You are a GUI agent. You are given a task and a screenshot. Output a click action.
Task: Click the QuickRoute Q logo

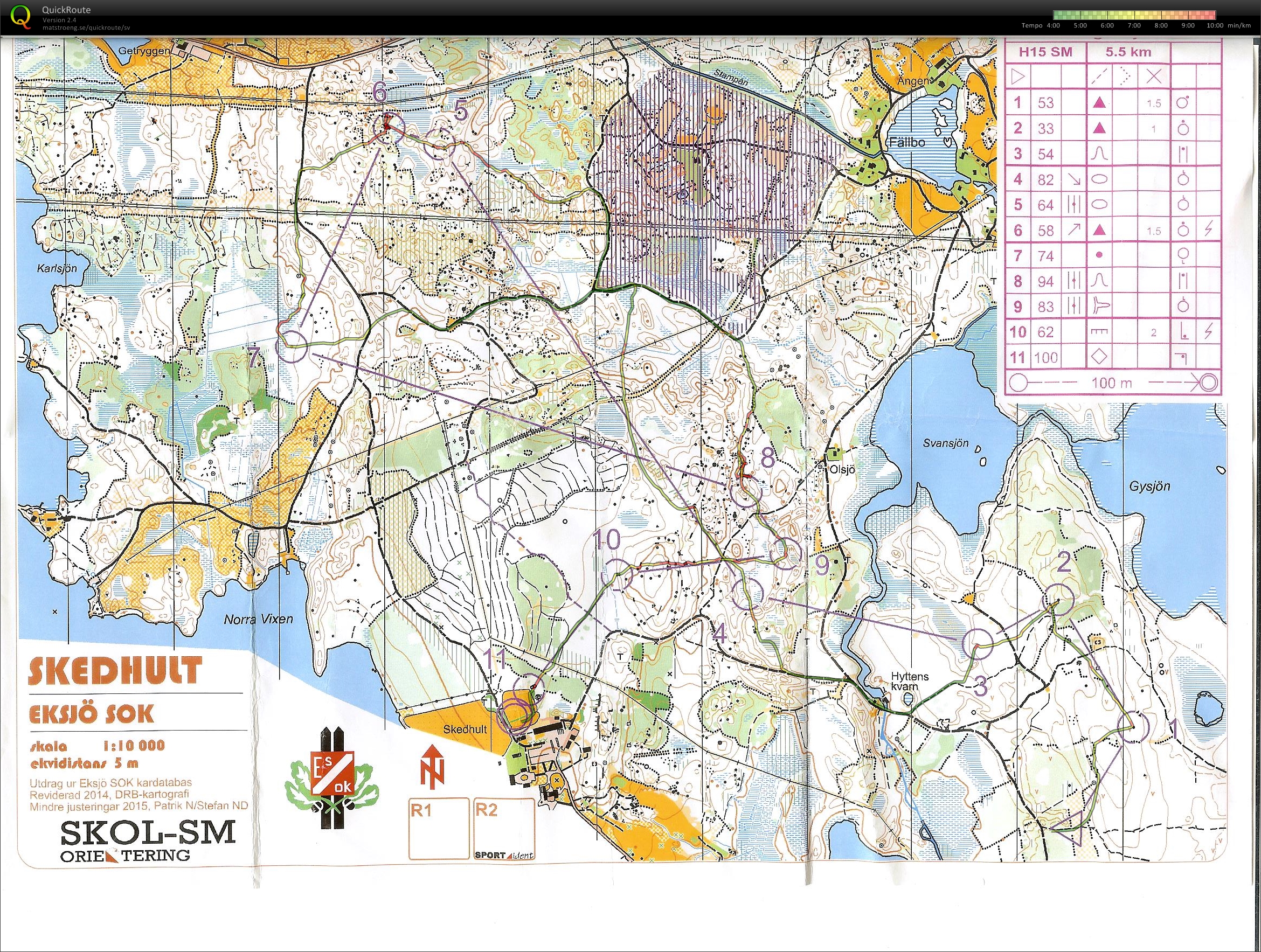(x=22, y=16)
